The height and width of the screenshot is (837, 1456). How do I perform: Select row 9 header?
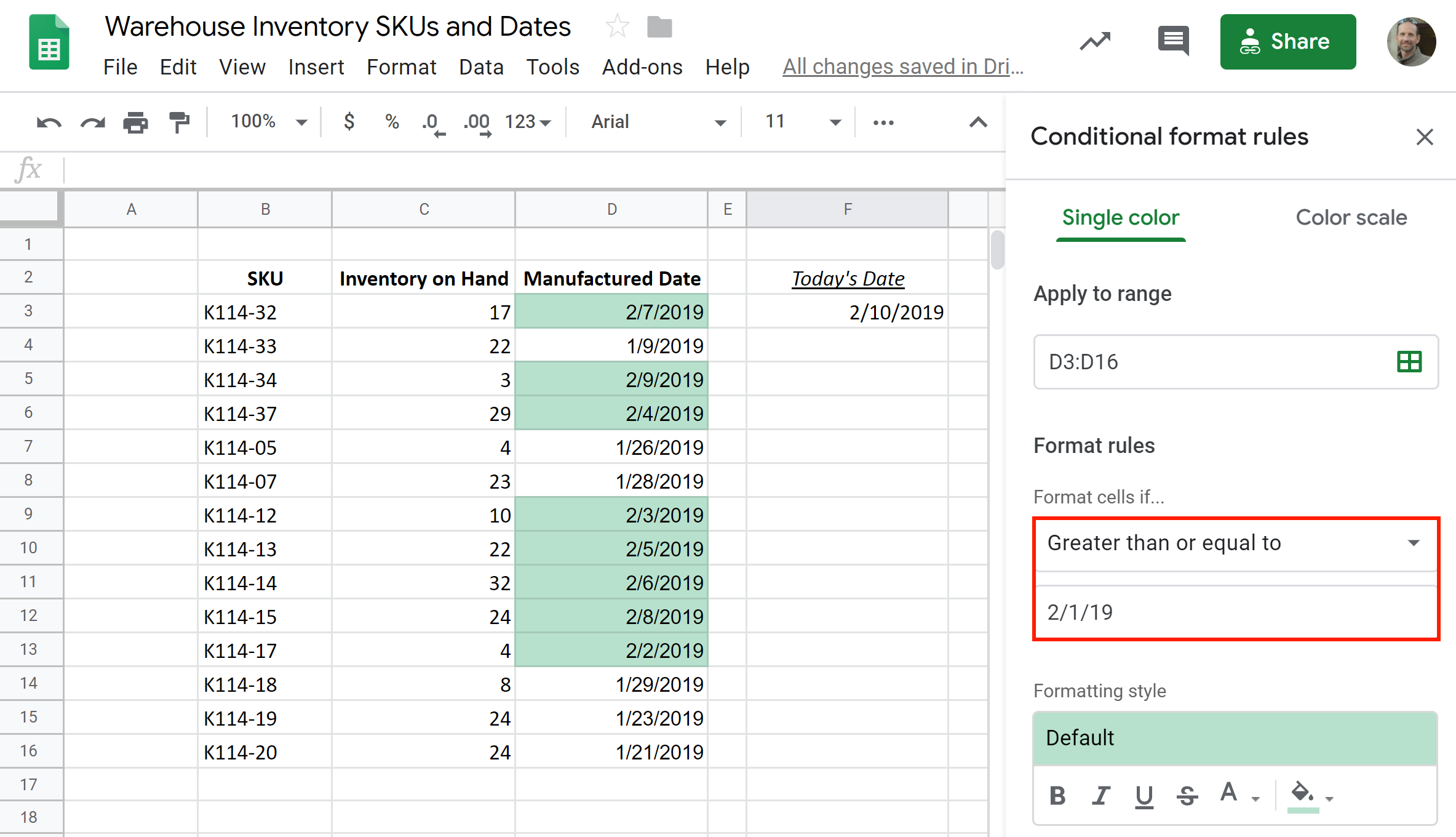coord(31,514)
